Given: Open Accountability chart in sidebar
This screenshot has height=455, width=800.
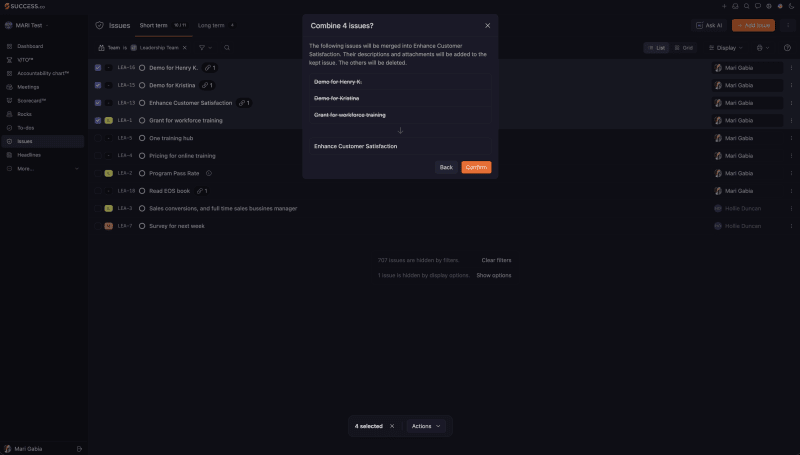Looking at the screenshot, I should 43,73.
